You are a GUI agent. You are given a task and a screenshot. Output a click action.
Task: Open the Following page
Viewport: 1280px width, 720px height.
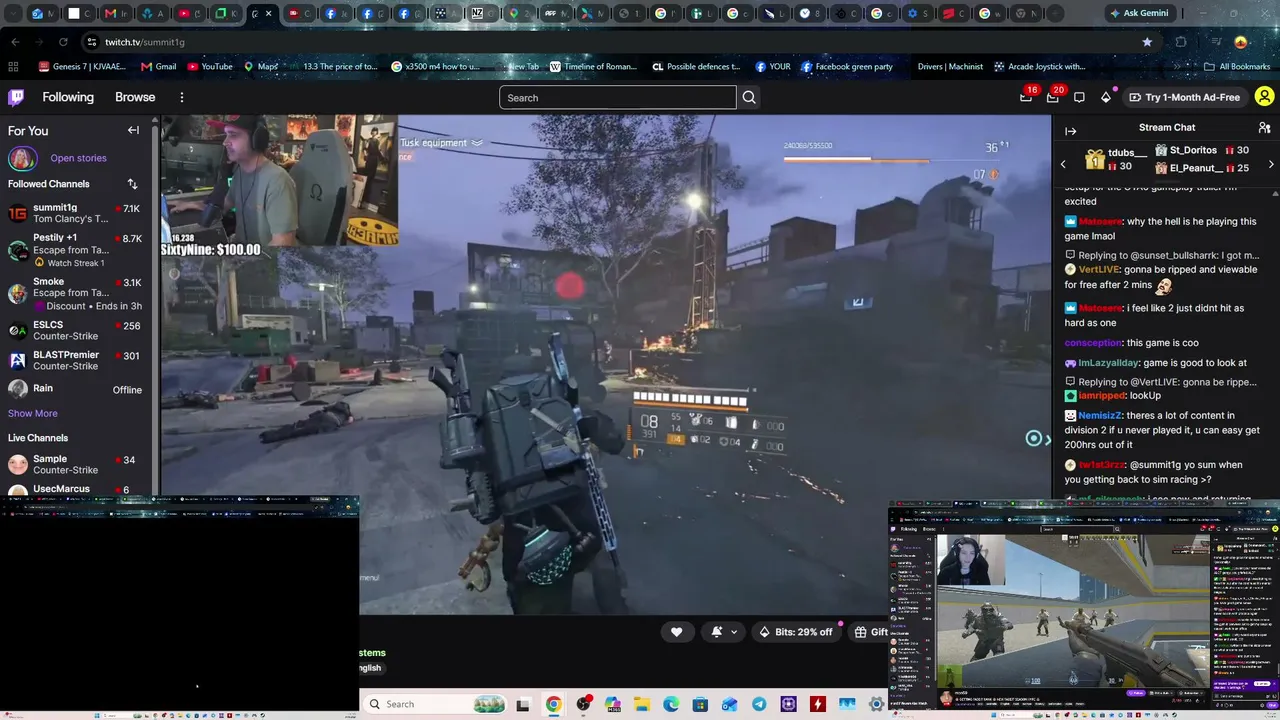[x=68, y=97]
